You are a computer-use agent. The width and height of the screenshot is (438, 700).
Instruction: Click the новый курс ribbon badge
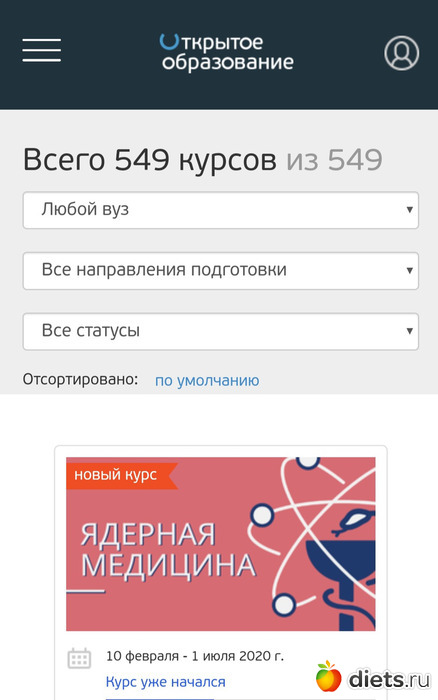click(x=122, y=474)
